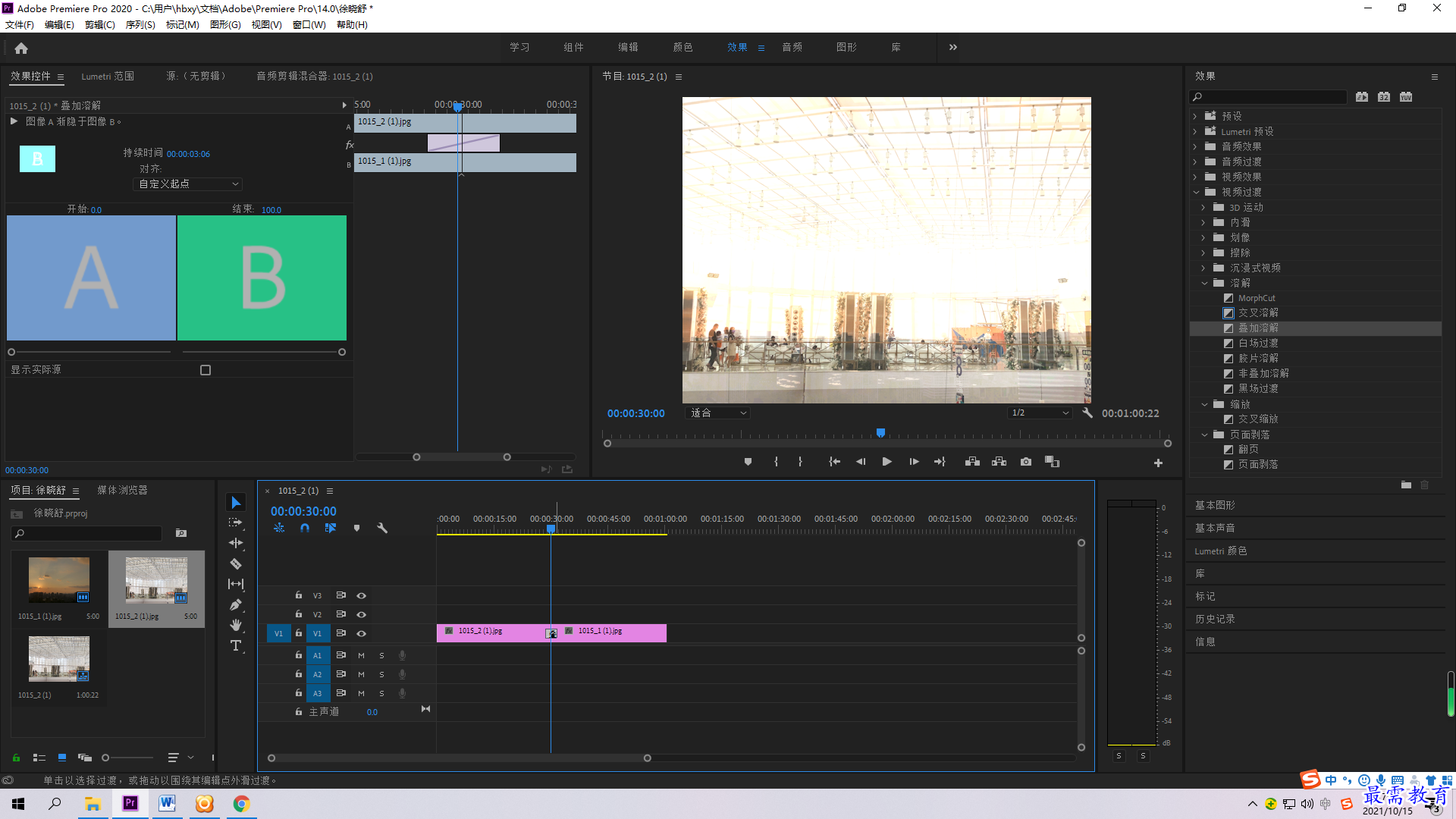Open the 适合 zoom level dropdown
Image resolution: width=1456 pixels, height=819 pixels.
(717, 413)
